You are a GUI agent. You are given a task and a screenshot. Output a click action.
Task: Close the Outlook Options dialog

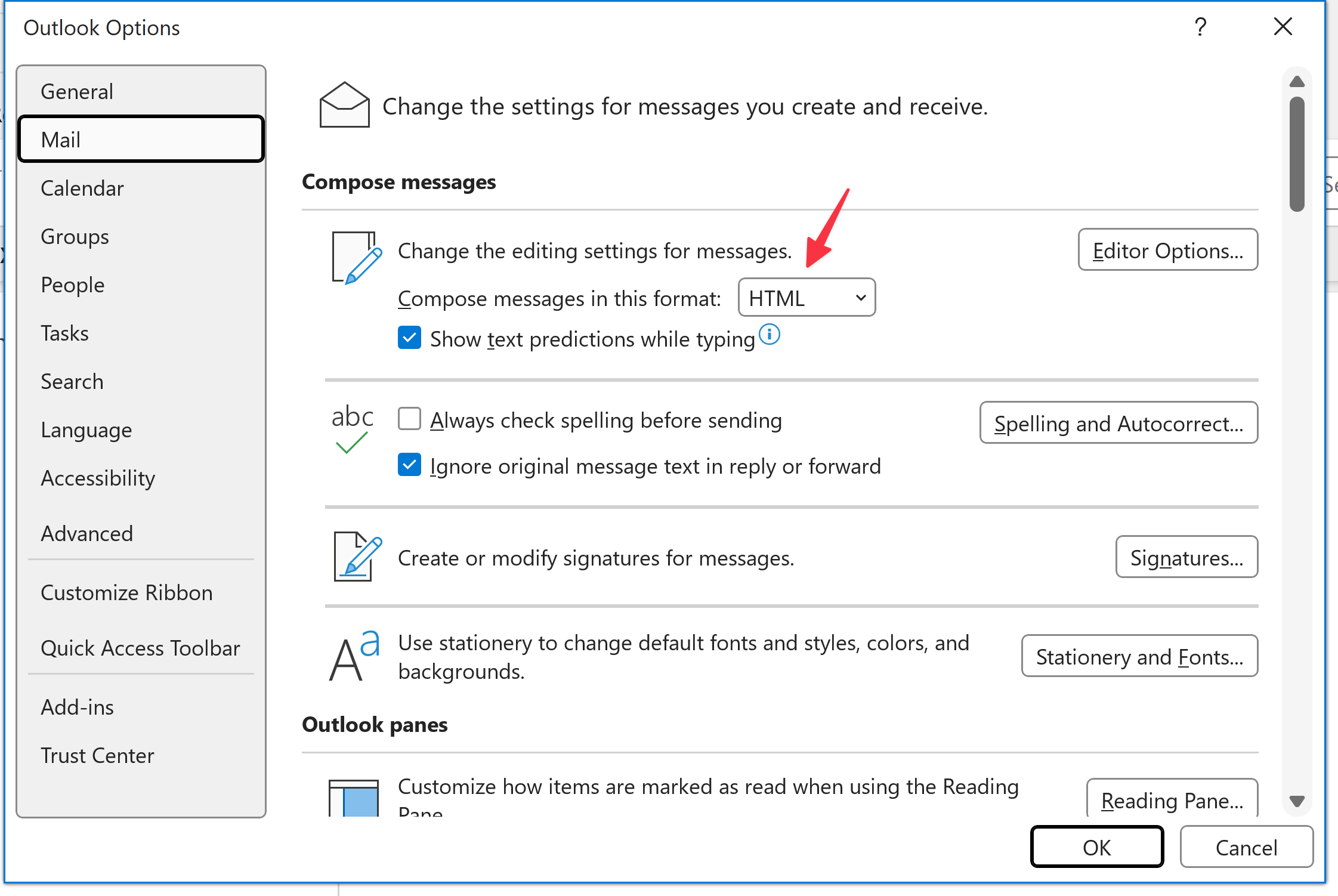(1283, 27)
